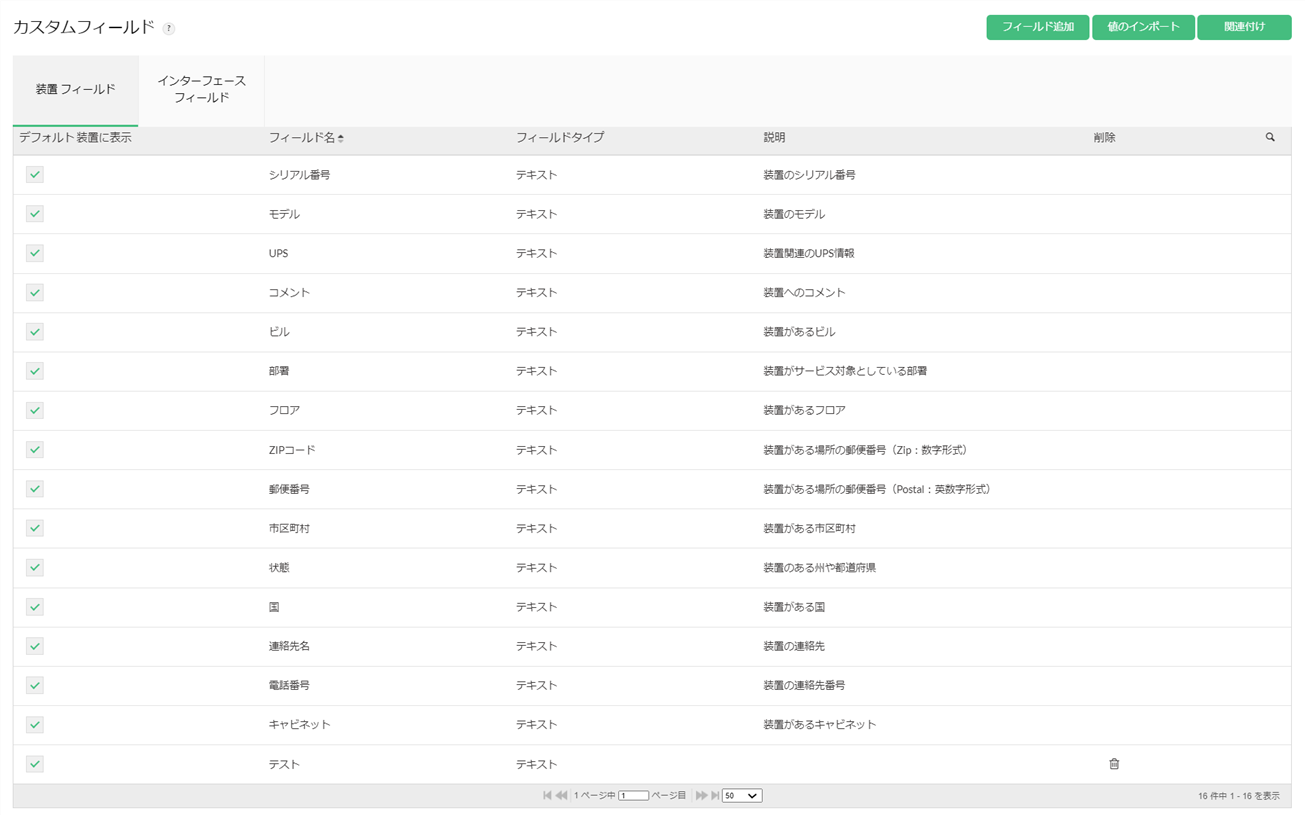
Task: Click the フィールドタイプ column header
Action: pyautogui.click(x=560, y=138)
